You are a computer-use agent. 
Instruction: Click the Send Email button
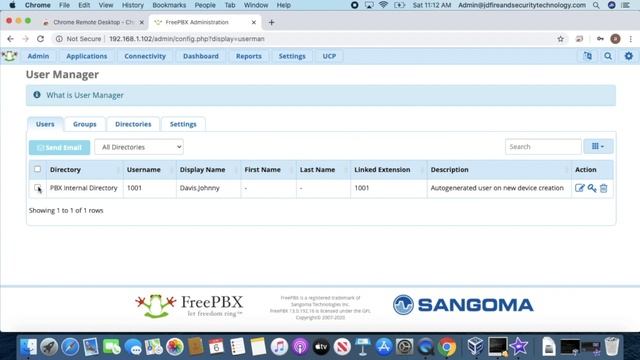(60, 147)
